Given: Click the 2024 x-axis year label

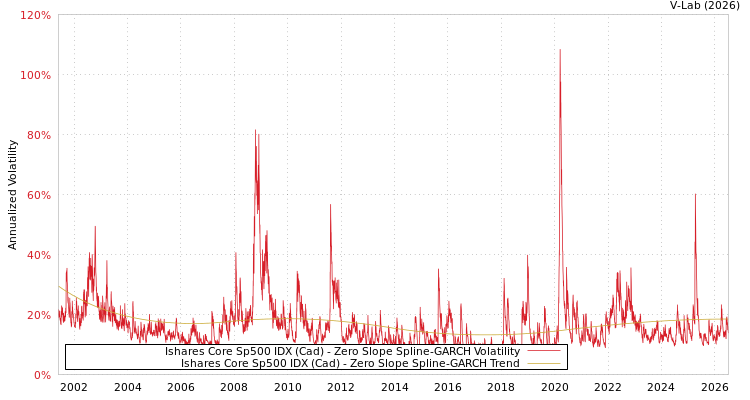Looking at the screenshot, I should (662, 387).
